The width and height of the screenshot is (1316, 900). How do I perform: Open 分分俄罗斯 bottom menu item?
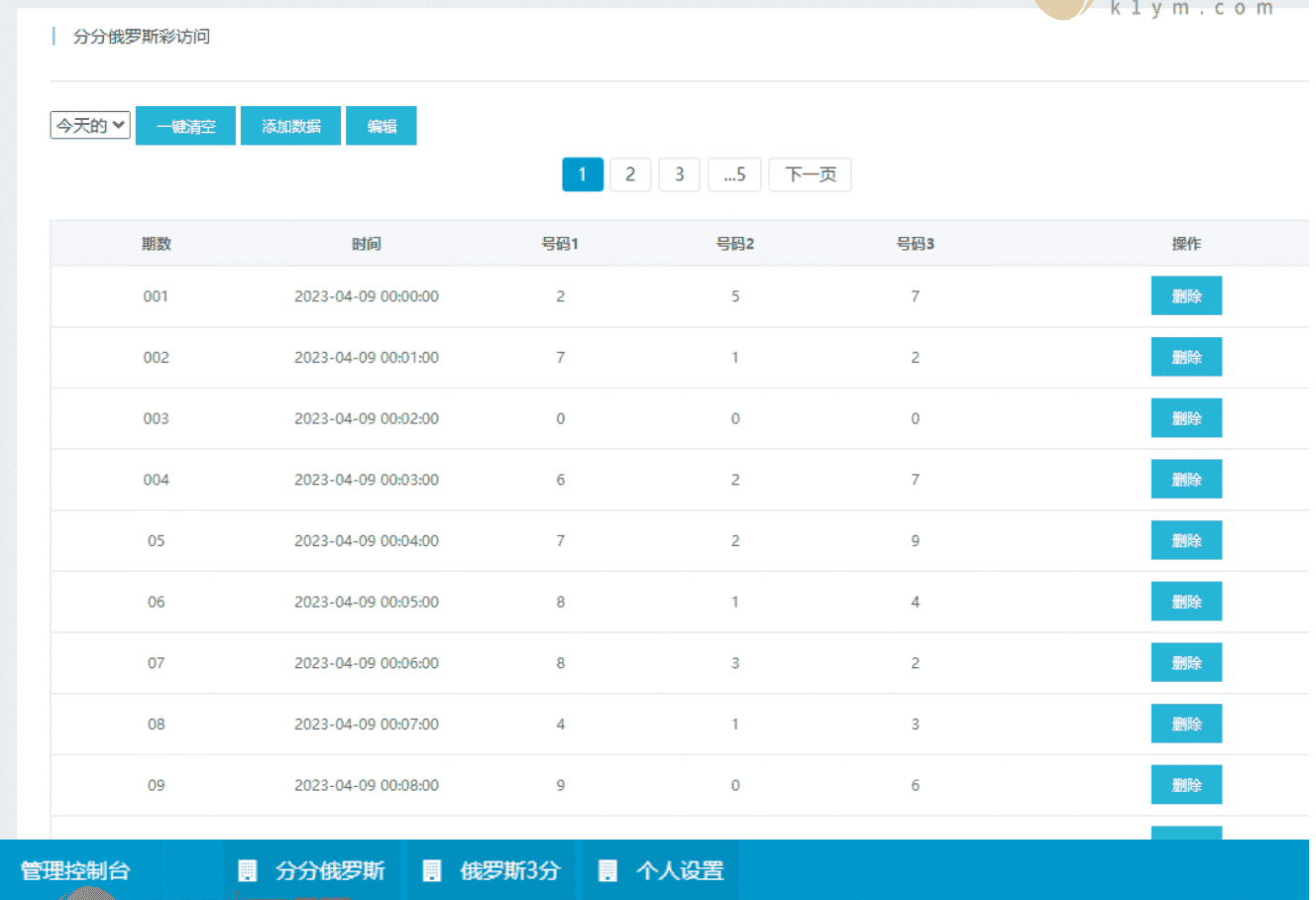pos(311,870)
